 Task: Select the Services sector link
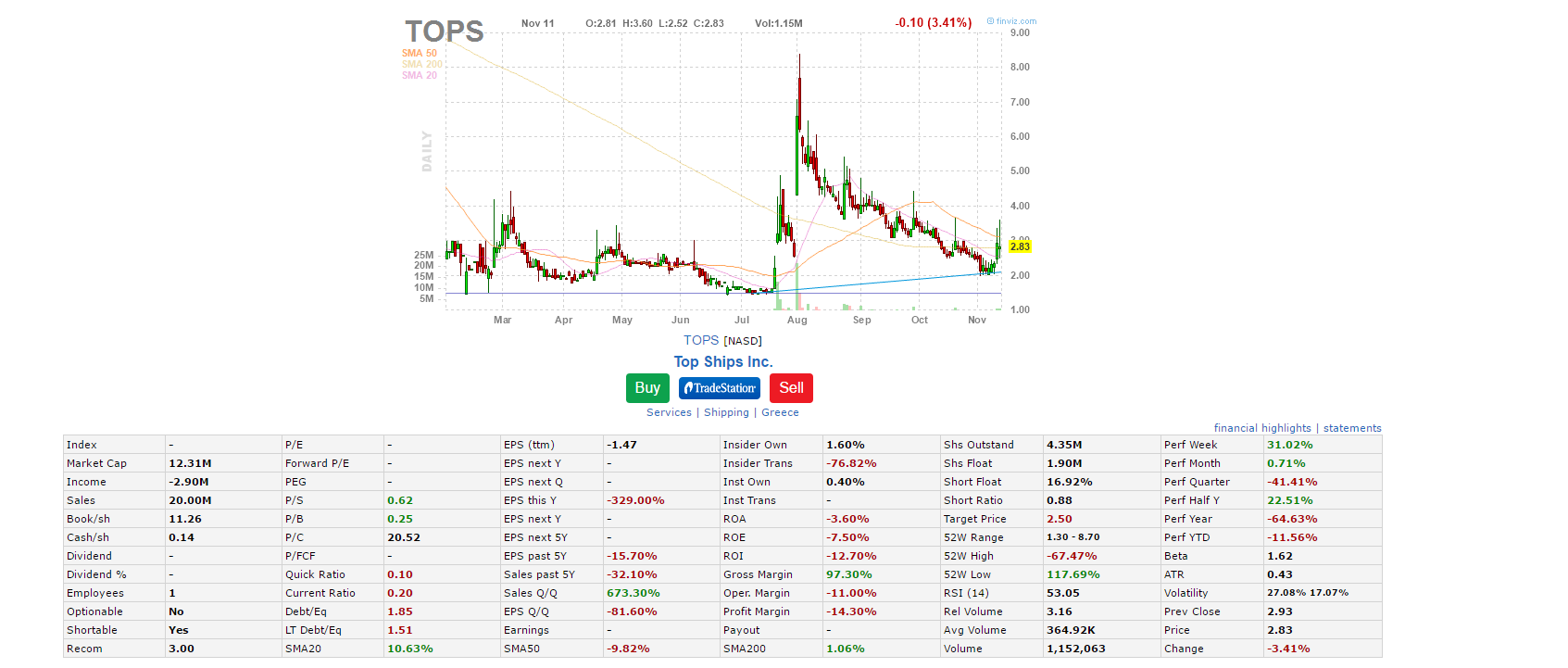(x=669, y=413)
